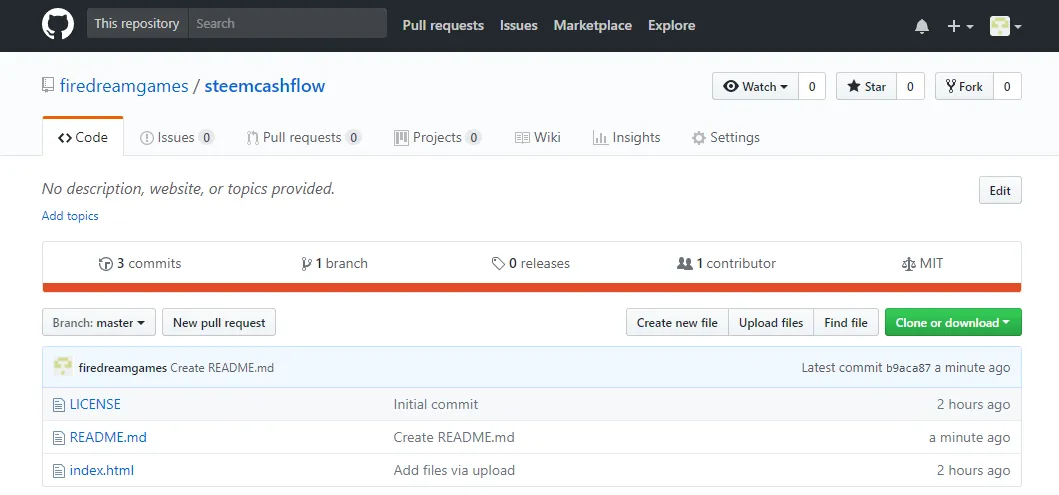This screenshot has width=1059, height=495.
Task: Switch to the Code tab
Action: pos(83,137)
